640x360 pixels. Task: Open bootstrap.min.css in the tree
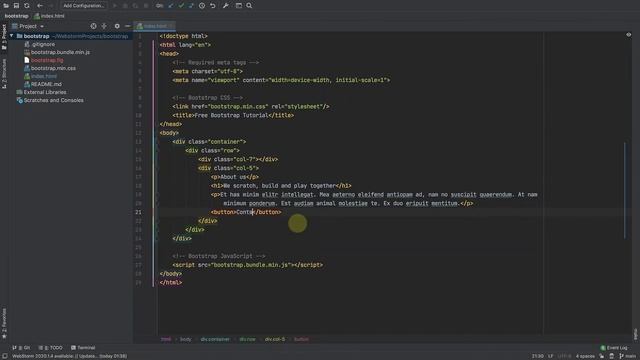[x=50, y=68]
